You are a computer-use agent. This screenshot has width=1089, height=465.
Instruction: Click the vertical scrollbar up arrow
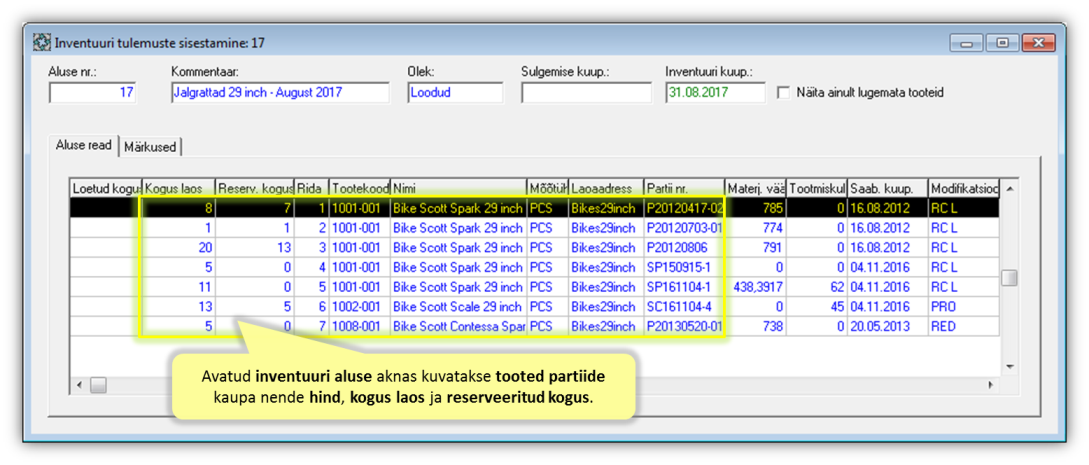(1009, 189)
